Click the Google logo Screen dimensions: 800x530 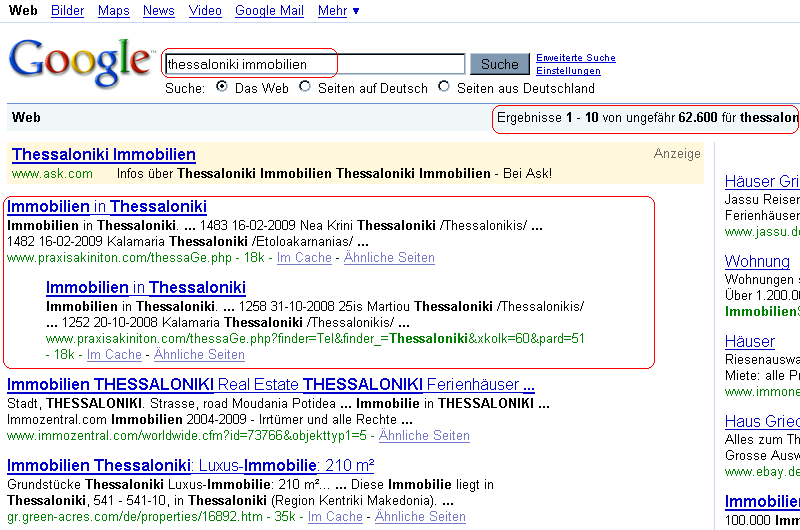click(80, 63)
